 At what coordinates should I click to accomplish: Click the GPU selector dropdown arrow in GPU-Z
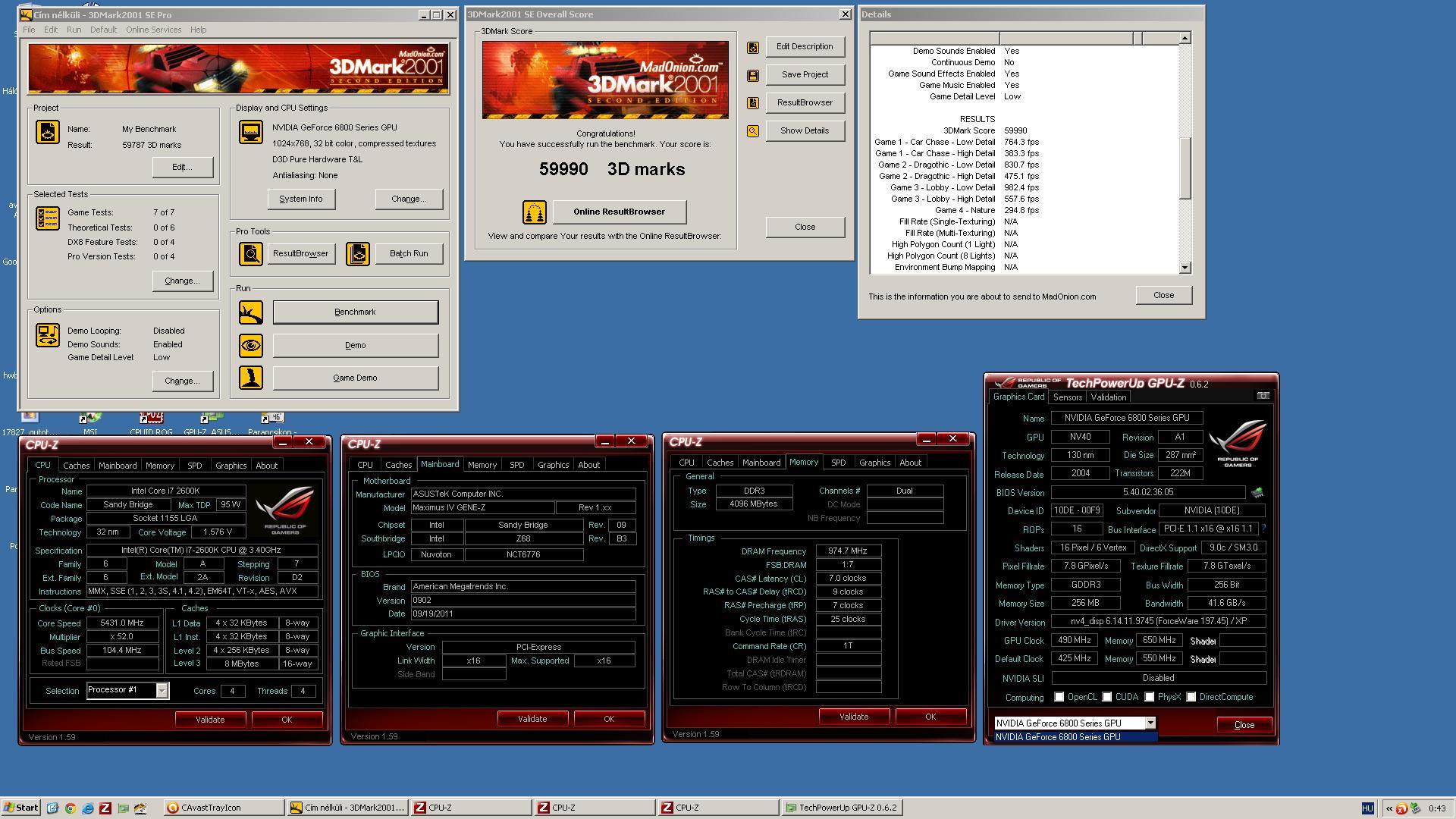click(x=1150, y=723)
